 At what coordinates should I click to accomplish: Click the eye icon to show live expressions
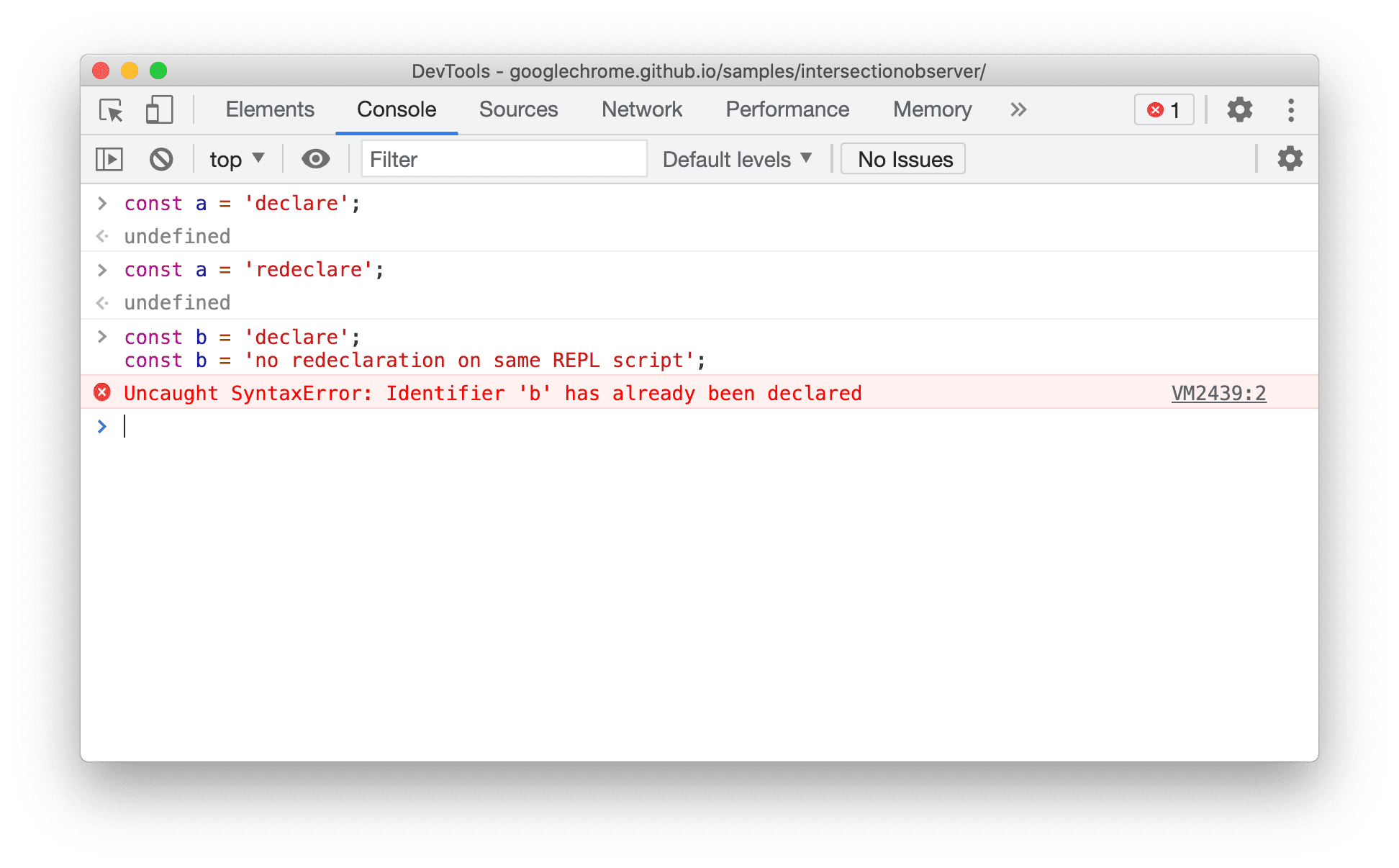point(316,159)
